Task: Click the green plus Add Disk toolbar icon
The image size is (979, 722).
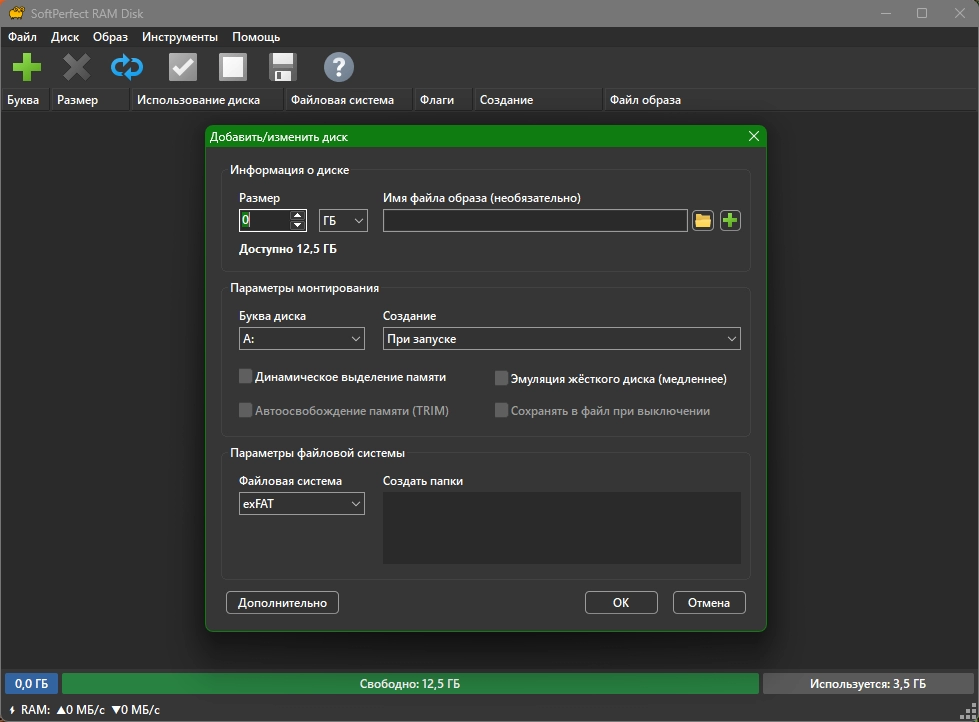Action: (x=27, y=68)
